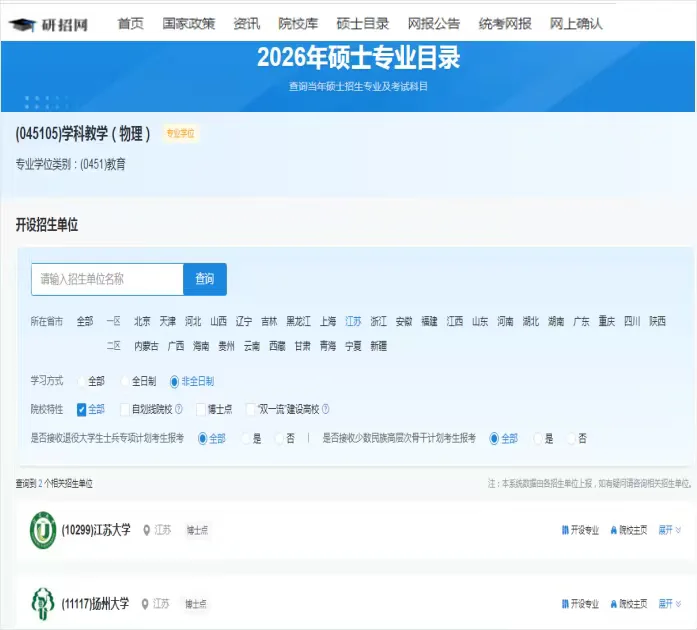
Task: Click the (10299)江苏大学 school name
Action: pyautogui.click(x=96, y=530)
